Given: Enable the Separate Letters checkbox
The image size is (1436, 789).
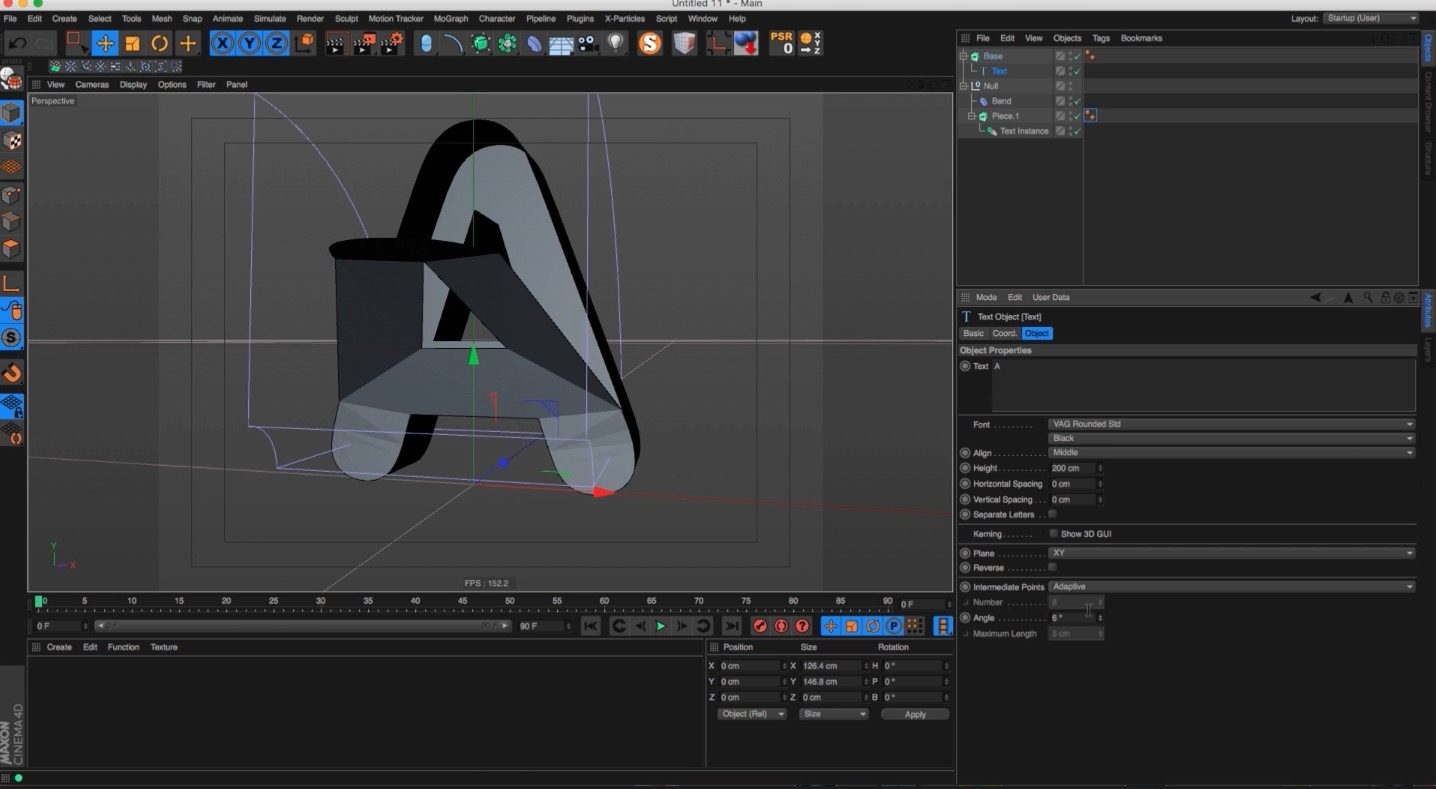Looking at the screenshot, I should [x=1052, y=514].
